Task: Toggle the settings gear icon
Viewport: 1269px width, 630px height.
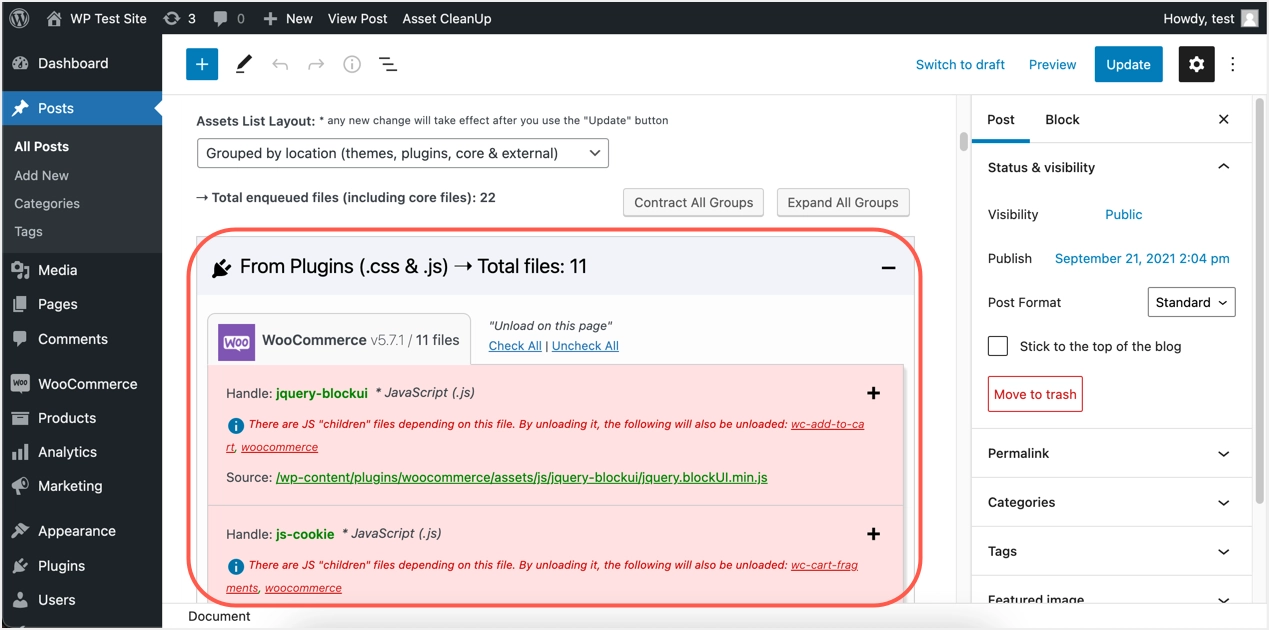Action: [x=1196, y=64]
